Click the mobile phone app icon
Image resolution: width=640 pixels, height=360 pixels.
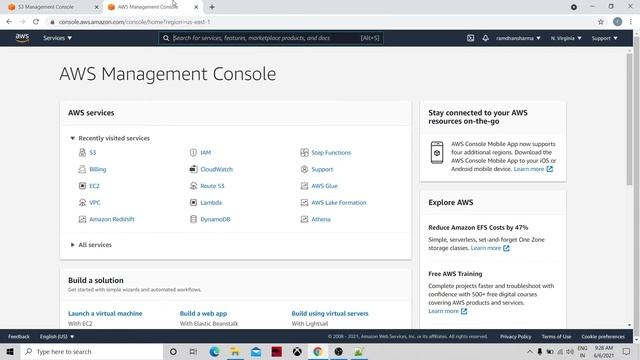(x=437, y=153)
